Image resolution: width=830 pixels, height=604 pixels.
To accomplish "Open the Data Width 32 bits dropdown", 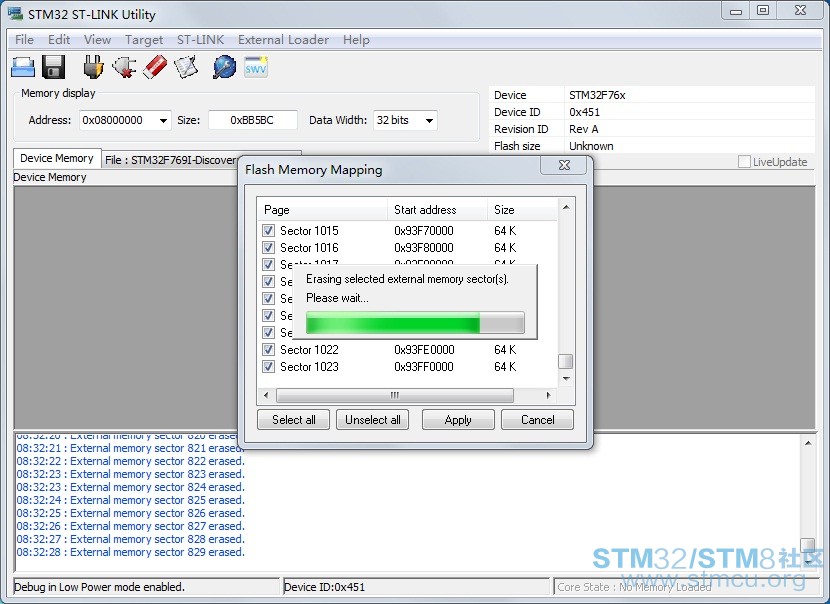I will click(x=430, y=120).
